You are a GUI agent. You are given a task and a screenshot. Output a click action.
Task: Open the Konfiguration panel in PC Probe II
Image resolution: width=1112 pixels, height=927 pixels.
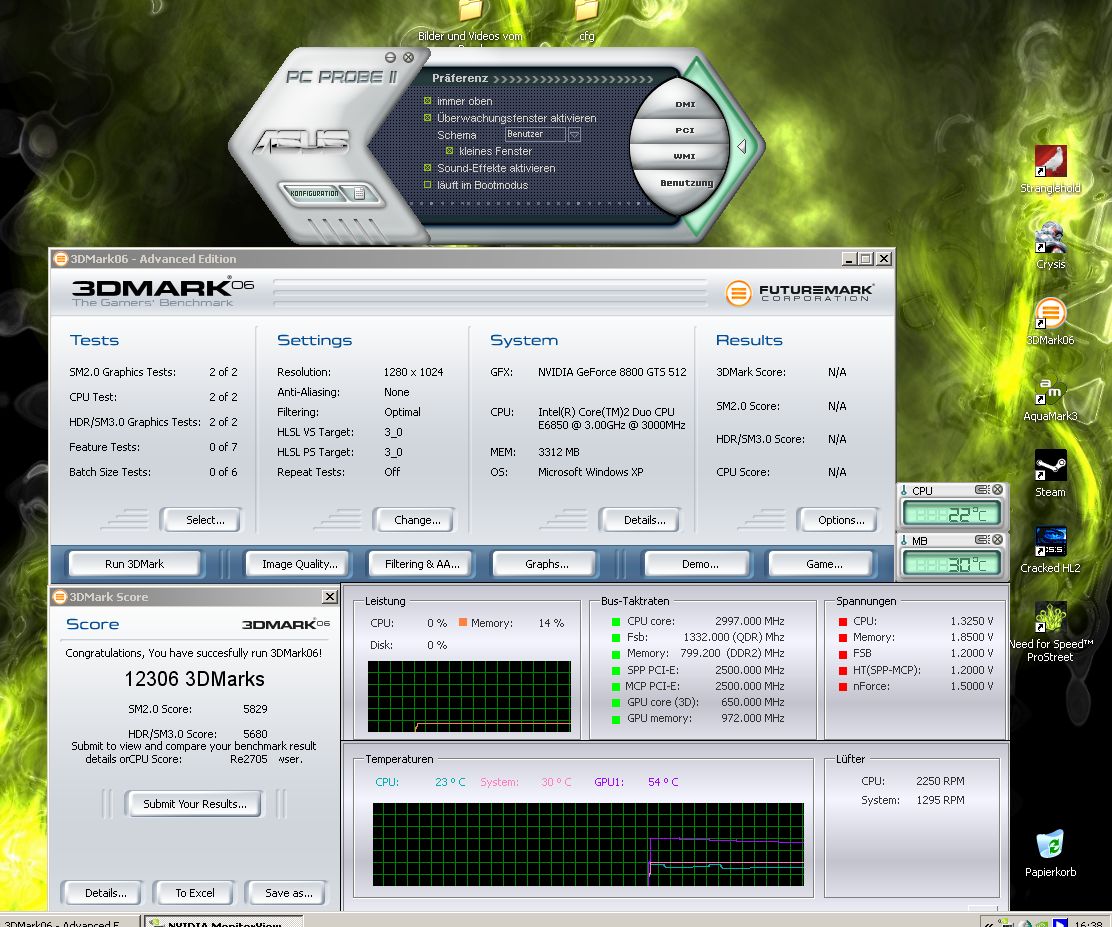coord(315,193)
